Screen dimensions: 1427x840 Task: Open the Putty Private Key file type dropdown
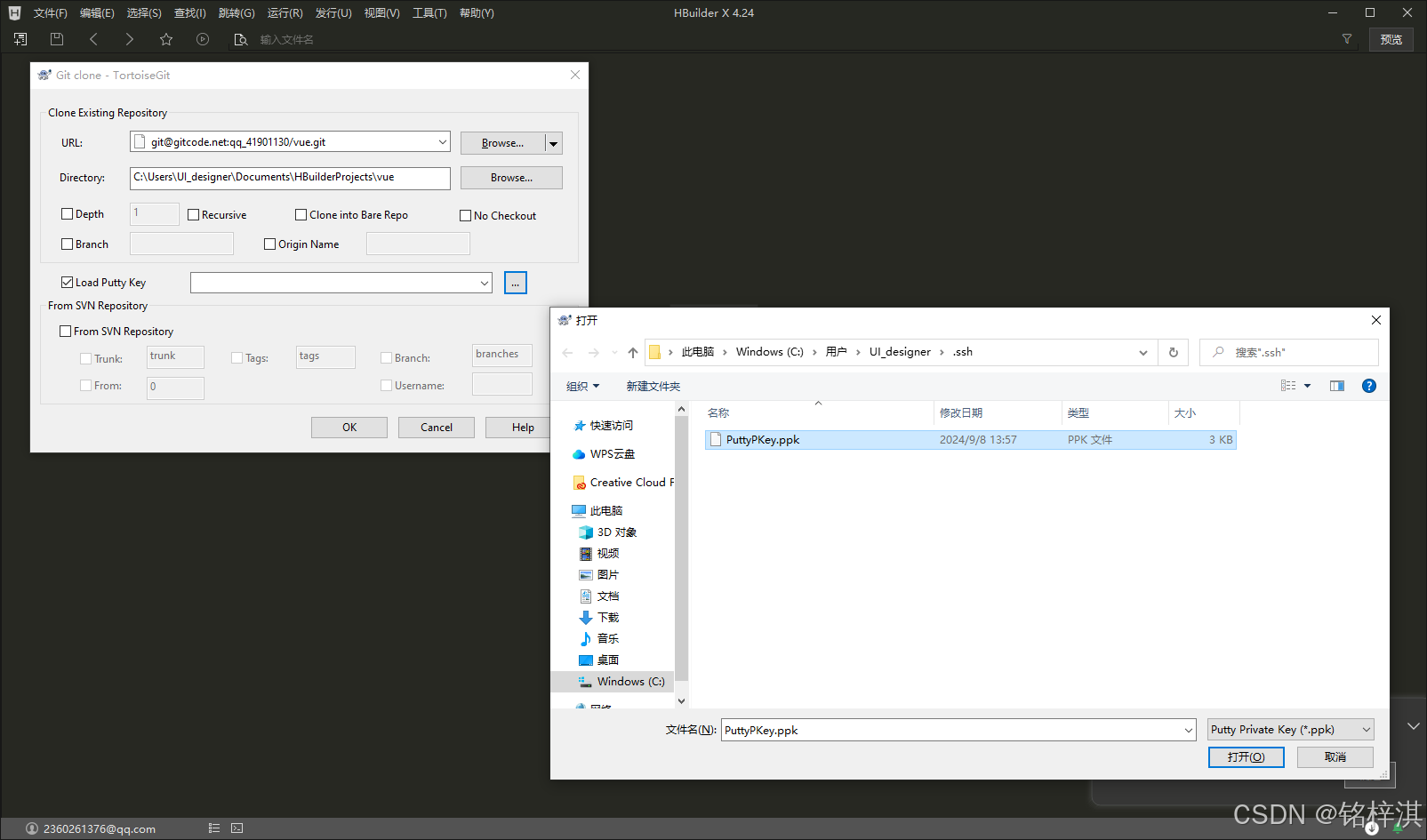(1291, 730)
